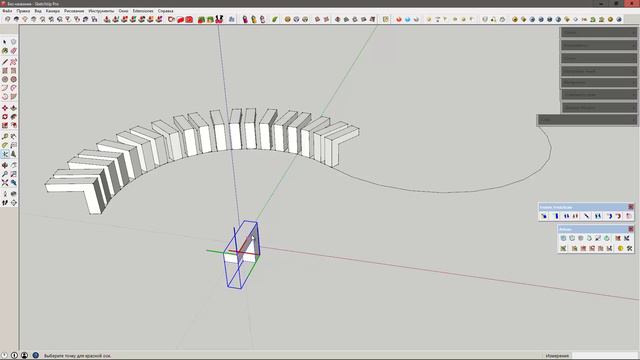
Task: Click yellow circle icon in lower floating toolbar
Action: [620, 248]
